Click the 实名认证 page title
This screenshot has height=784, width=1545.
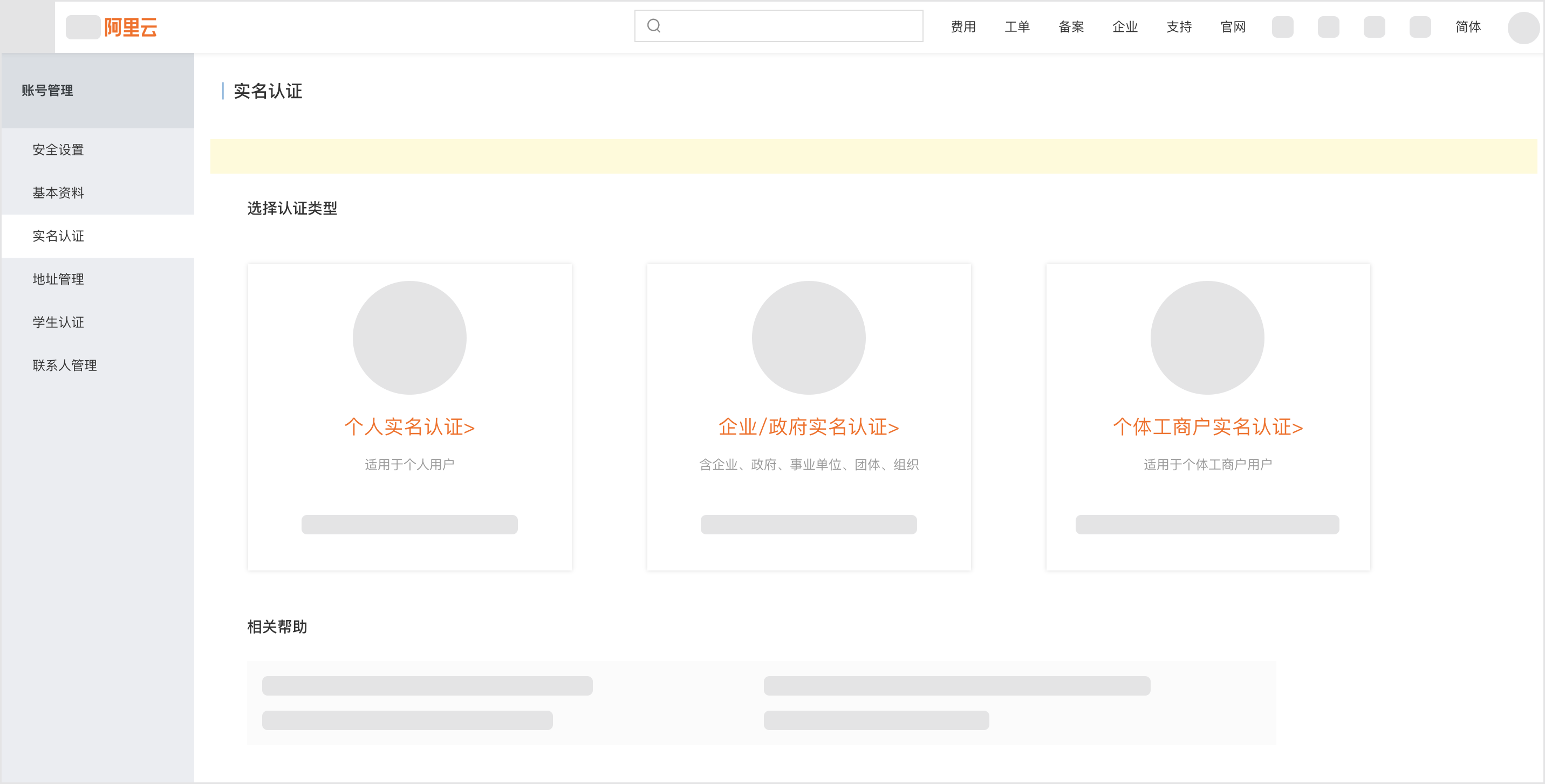[x=268, y=91]
